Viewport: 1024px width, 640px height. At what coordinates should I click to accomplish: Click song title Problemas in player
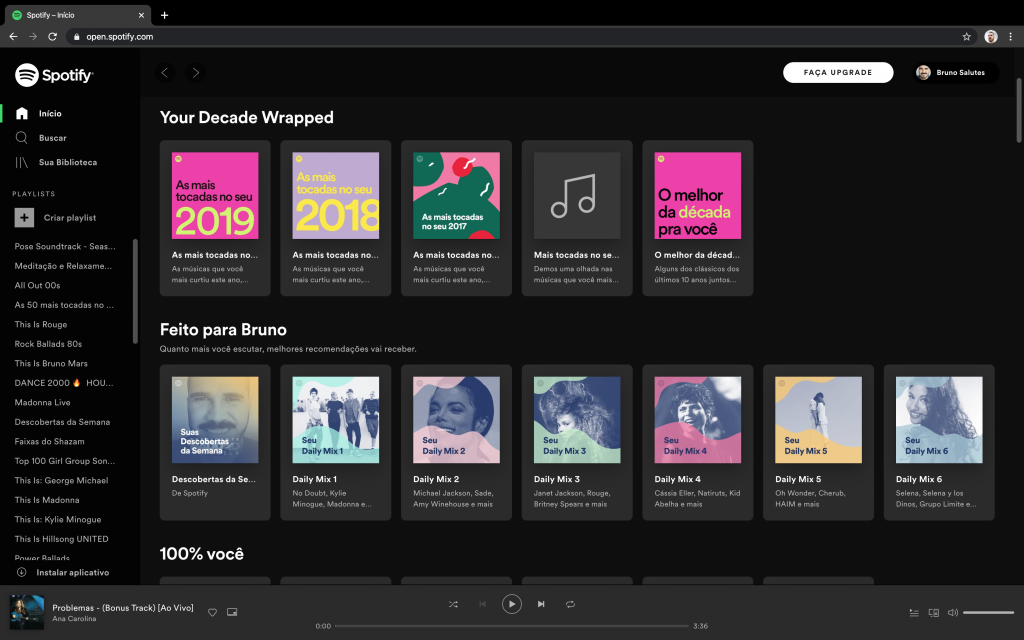tap(123, 607)
